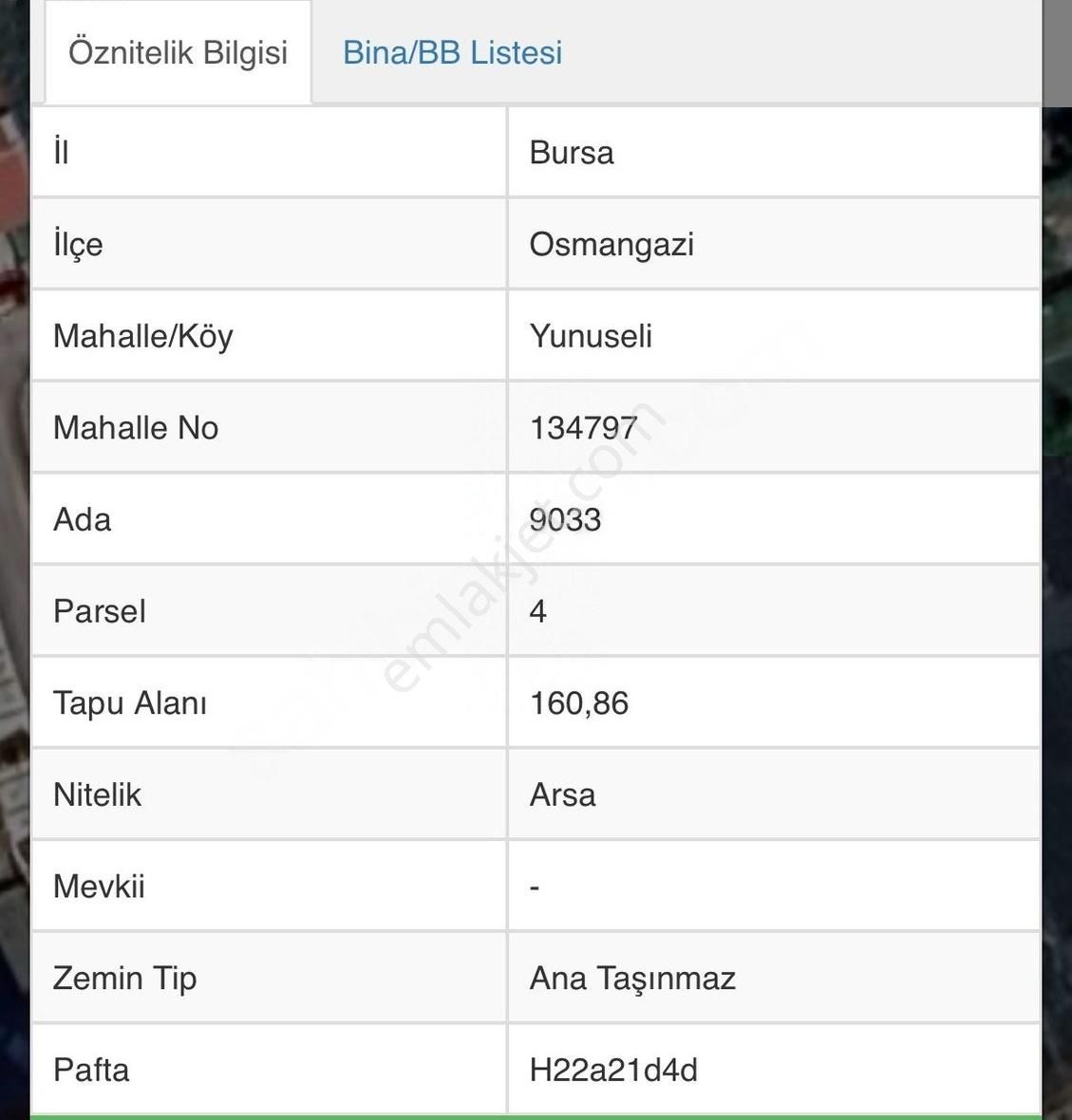Click the Nitelik value Arsa

tap(562, 795)
